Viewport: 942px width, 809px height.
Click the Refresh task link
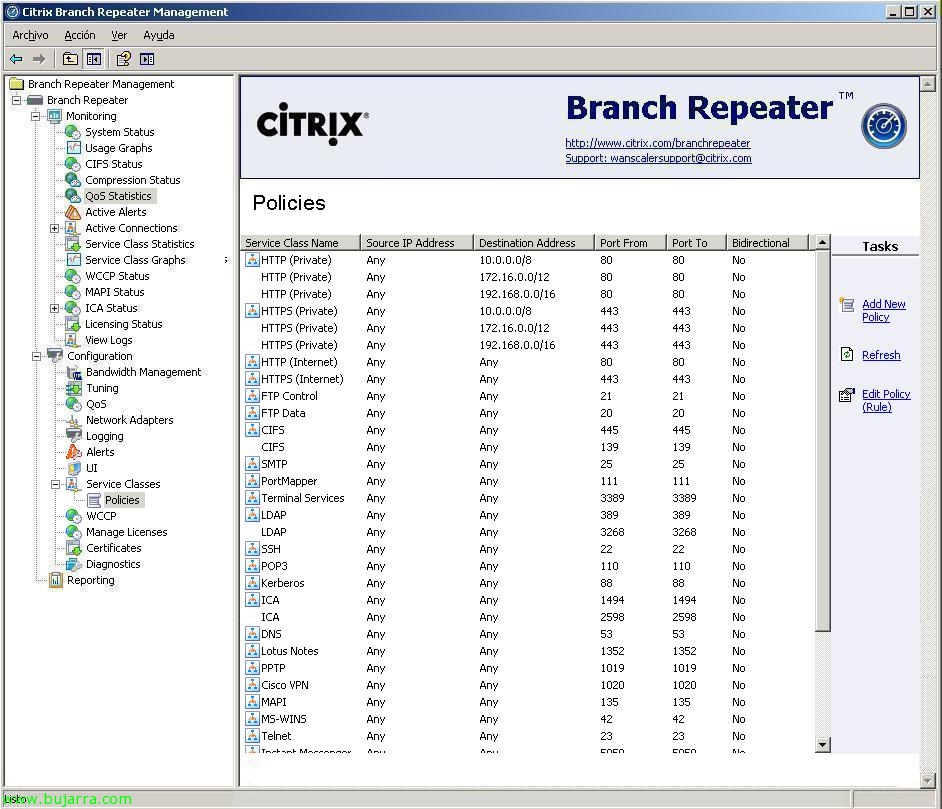pyautogui.click(x=881, y=355)
